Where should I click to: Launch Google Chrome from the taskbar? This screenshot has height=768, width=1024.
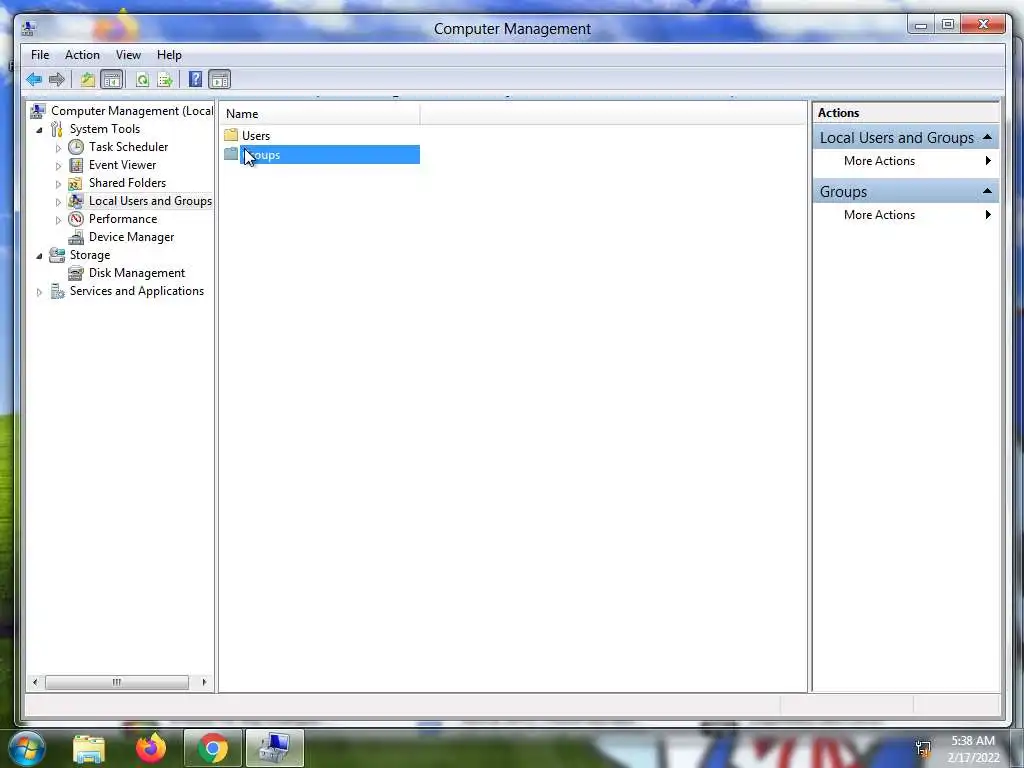click(x=213, y=748)
